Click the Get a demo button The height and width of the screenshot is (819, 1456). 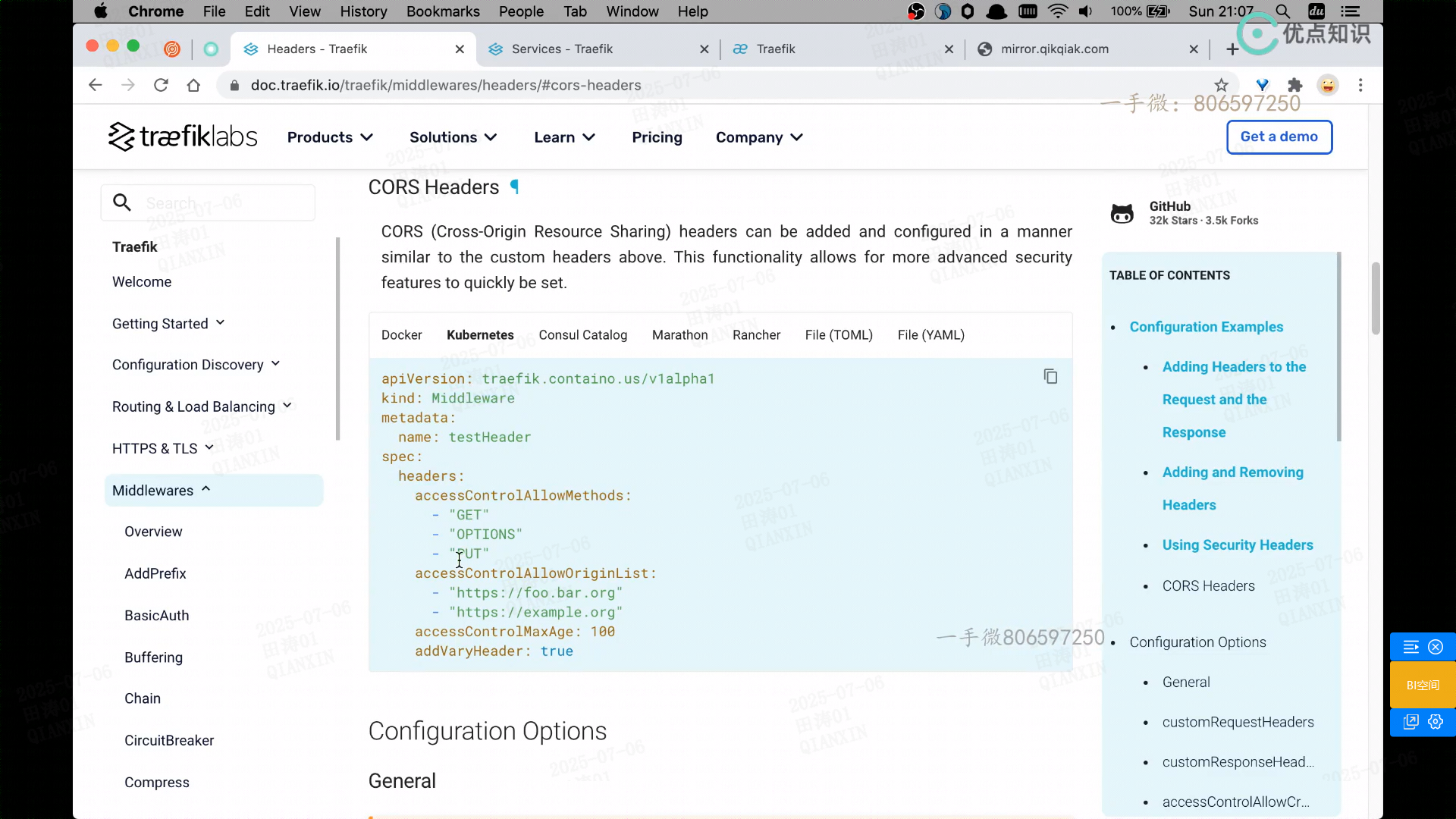[x=1279, y=137]
